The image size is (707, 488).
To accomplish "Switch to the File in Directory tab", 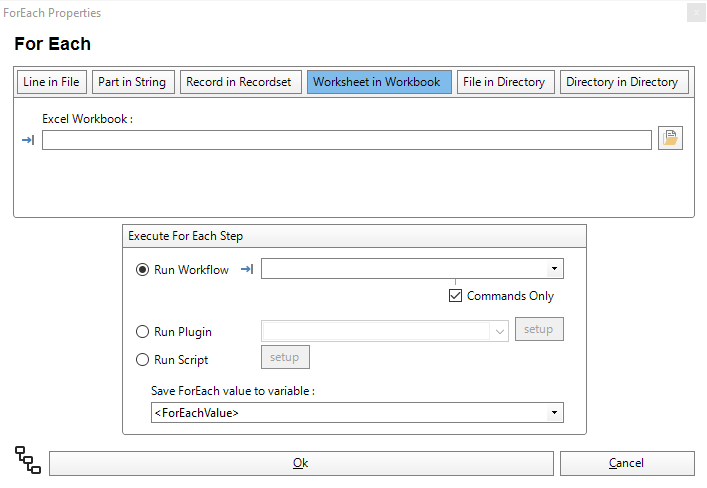I will point(504,82).
